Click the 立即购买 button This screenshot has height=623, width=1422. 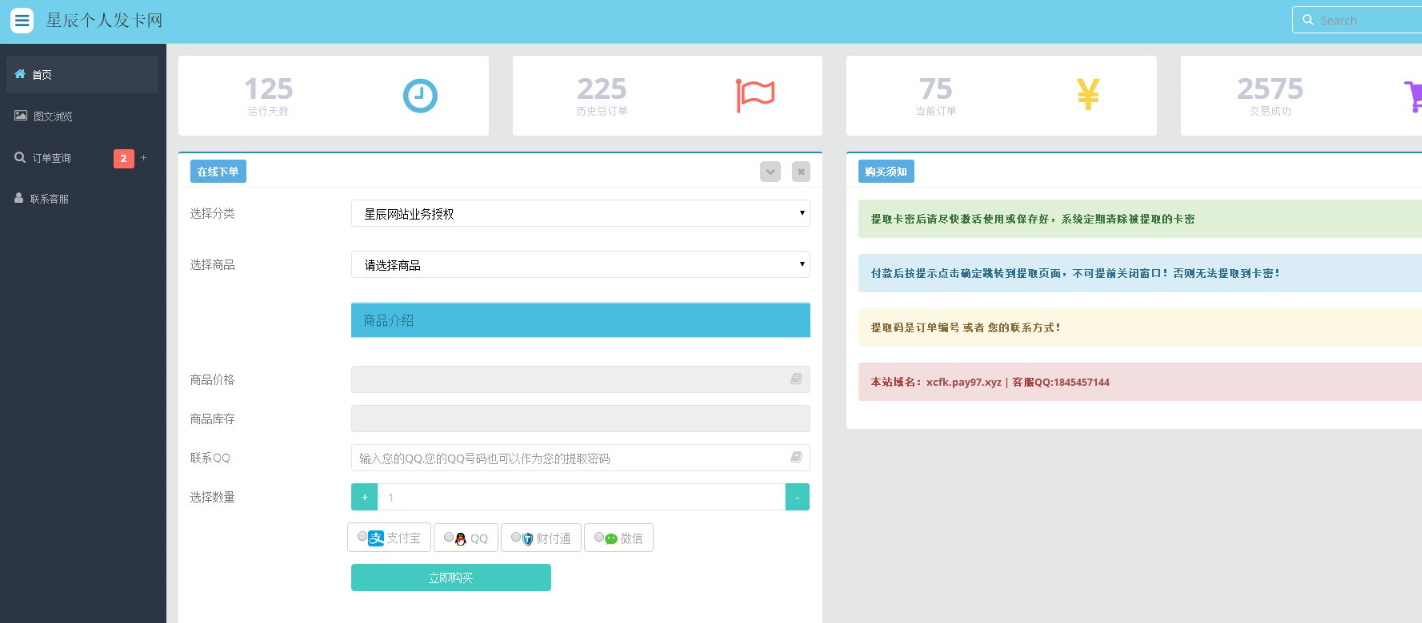451,578
